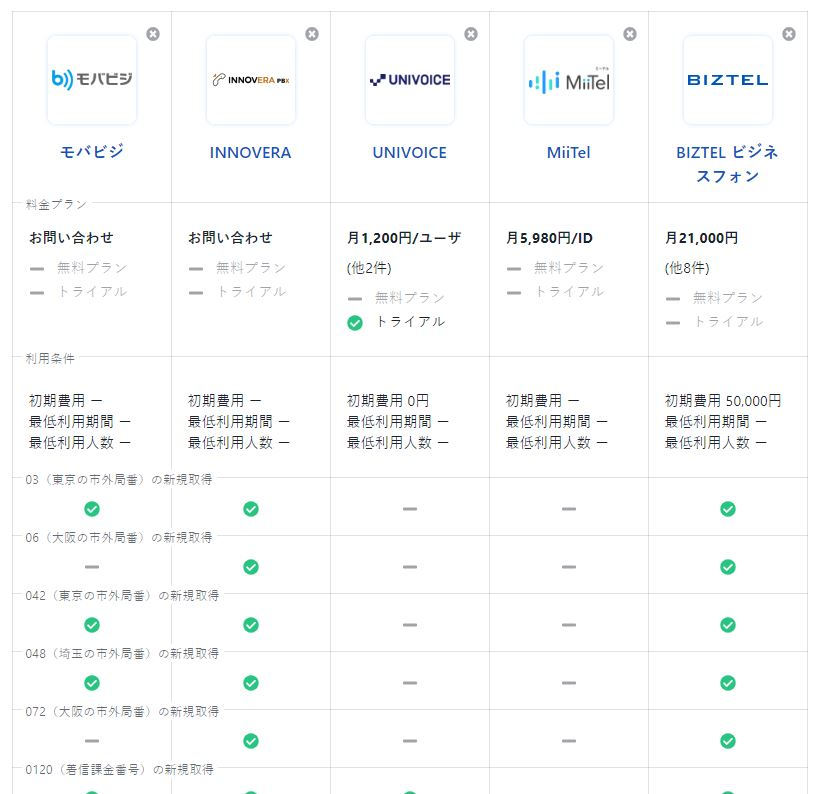Expand BIZTEL's other 8 pricing plans
Screen dimensions: 826x794
point(687,268)
